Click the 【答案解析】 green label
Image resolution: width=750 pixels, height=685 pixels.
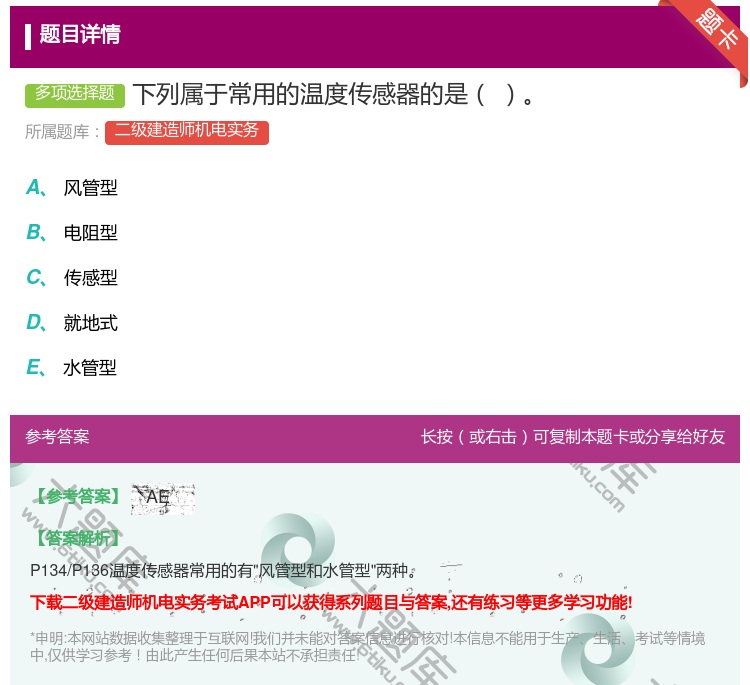point(78,539)
